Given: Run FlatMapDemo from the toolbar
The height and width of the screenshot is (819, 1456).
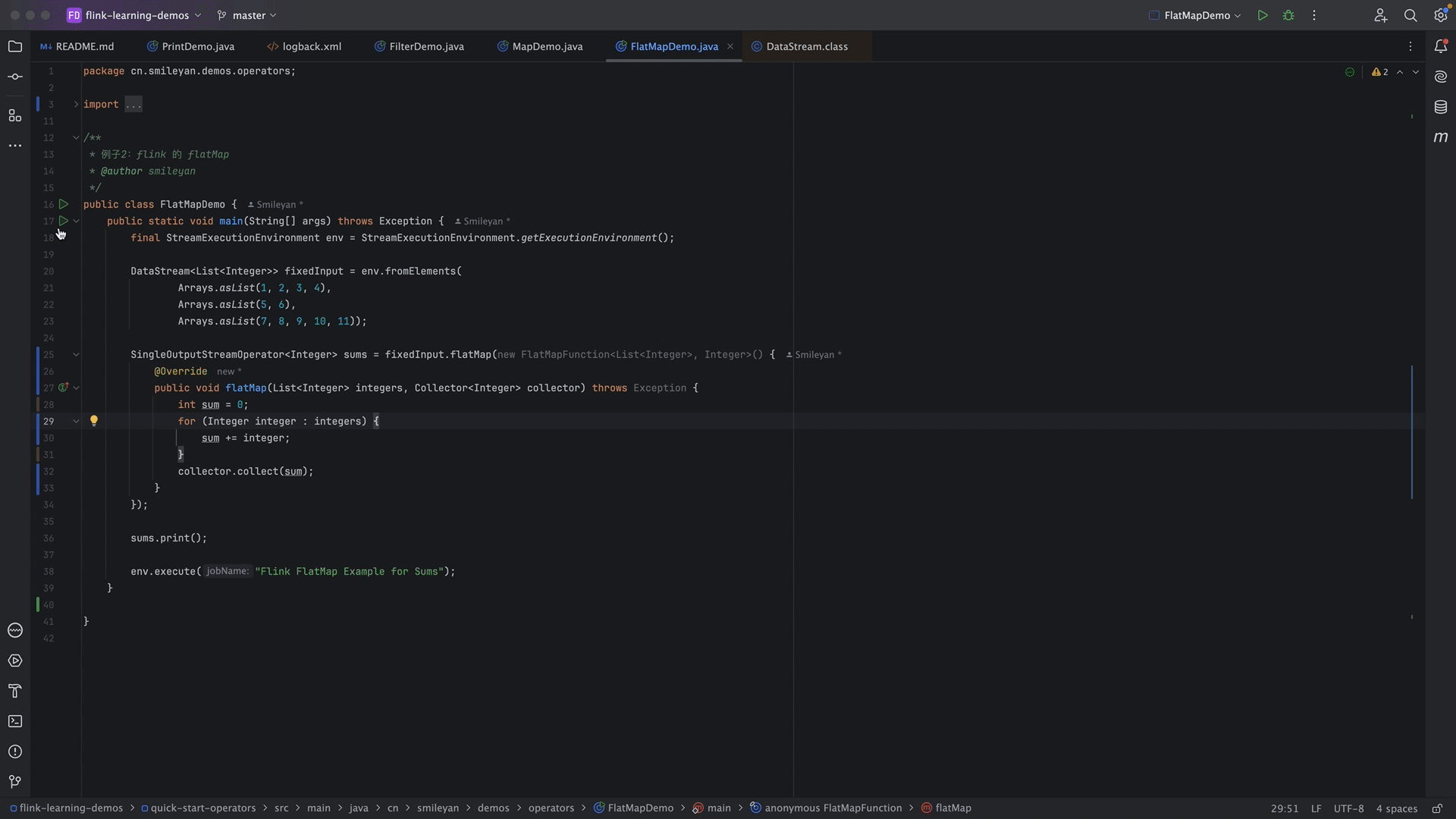Looking at the screenshot, I should click(x=1263, y=15).
